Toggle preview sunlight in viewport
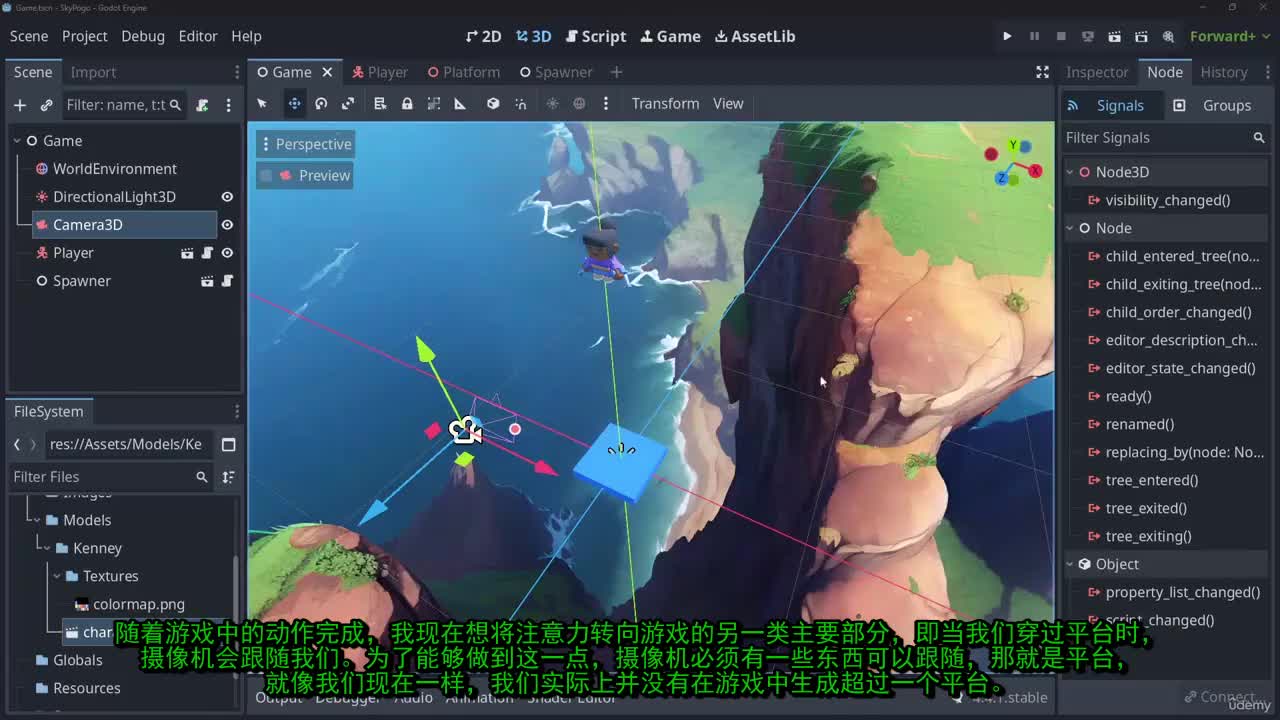This screenshot has height=720, width=1280. tap(552, 104)
